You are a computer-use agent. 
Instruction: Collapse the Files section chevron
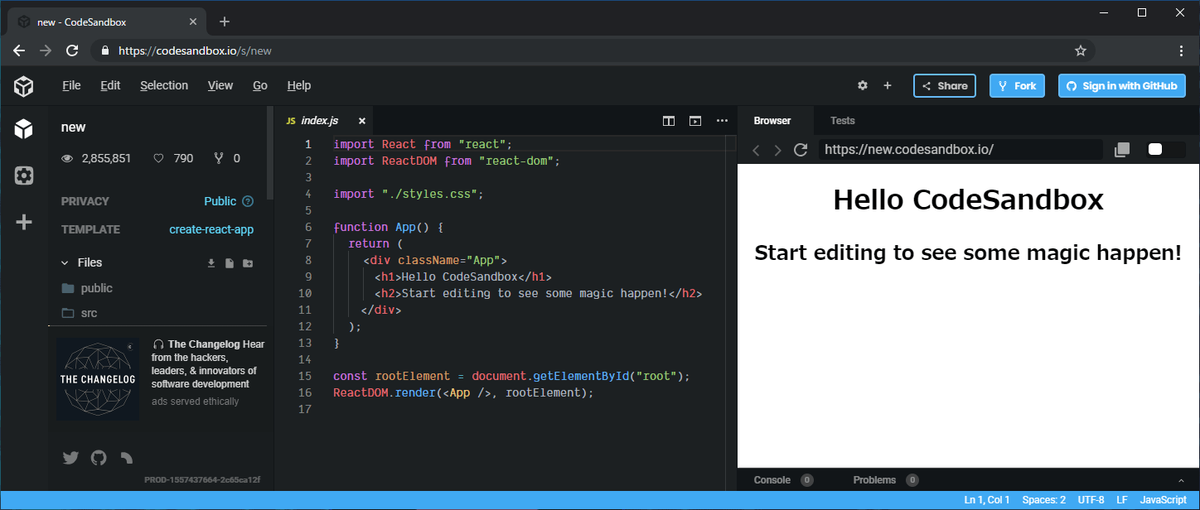pyautogui.click(x=65, y=263)
